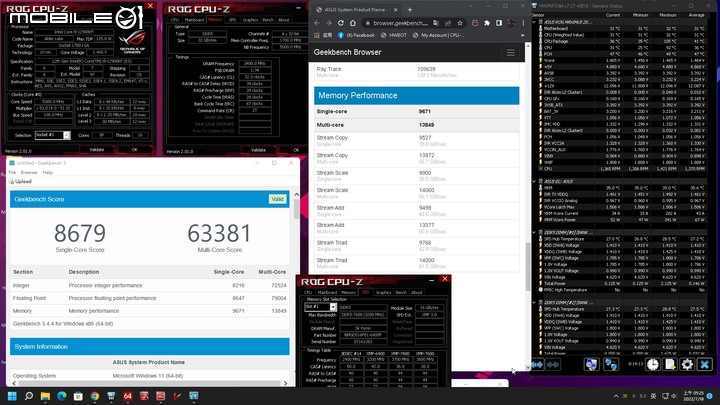Viewport: 720px width, 405px height.
Task: Open HWiNFO sensor settings gear icon
Action: pyautogui.click(x=687, y=365)
